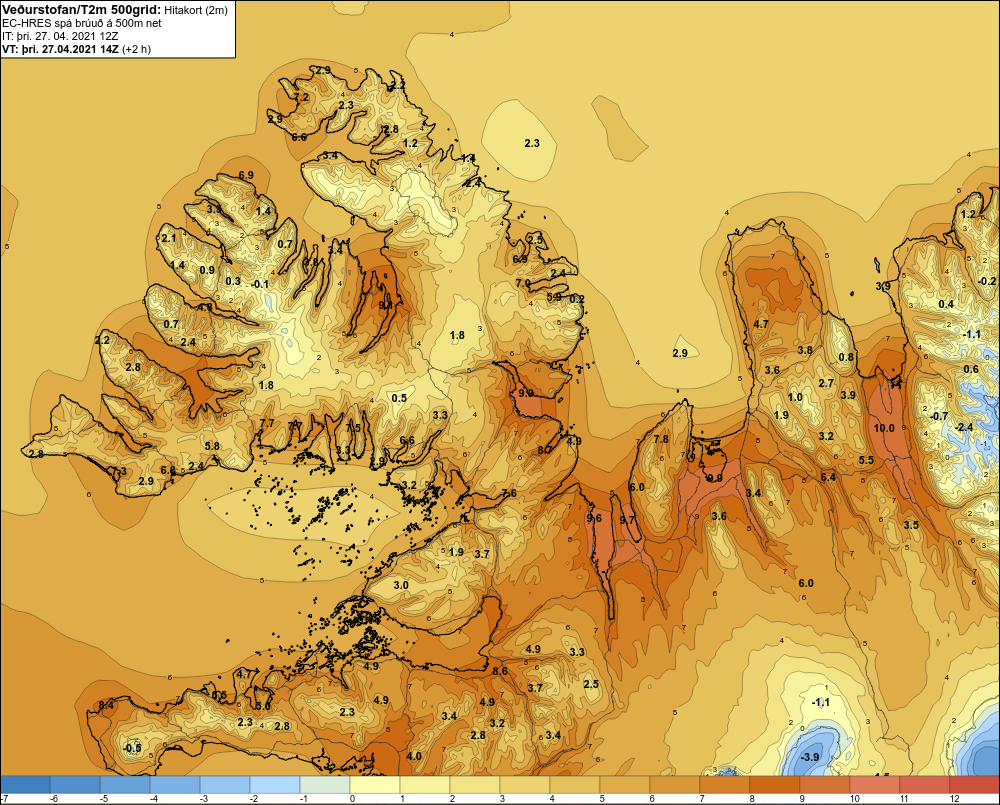
Task: Click the -0.5 temperature value on the map
Action: [x=131, y=748]
